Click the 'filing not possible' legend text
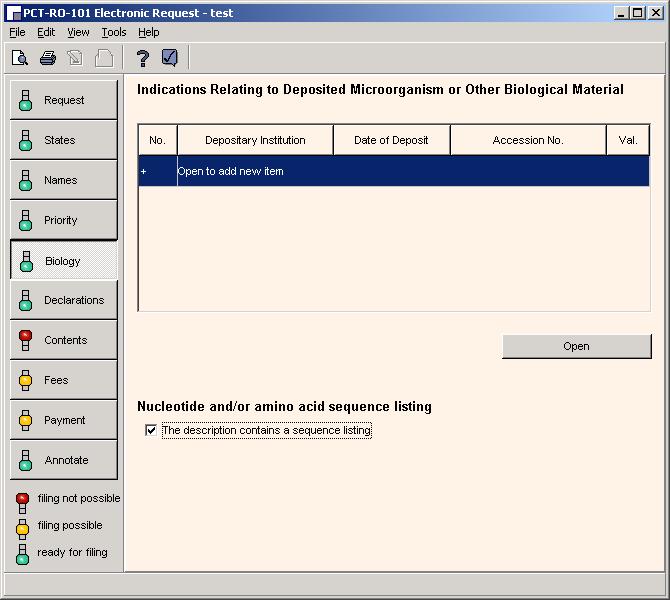The height and width of the screenshot is (600, 670). (x=79, y=498)
